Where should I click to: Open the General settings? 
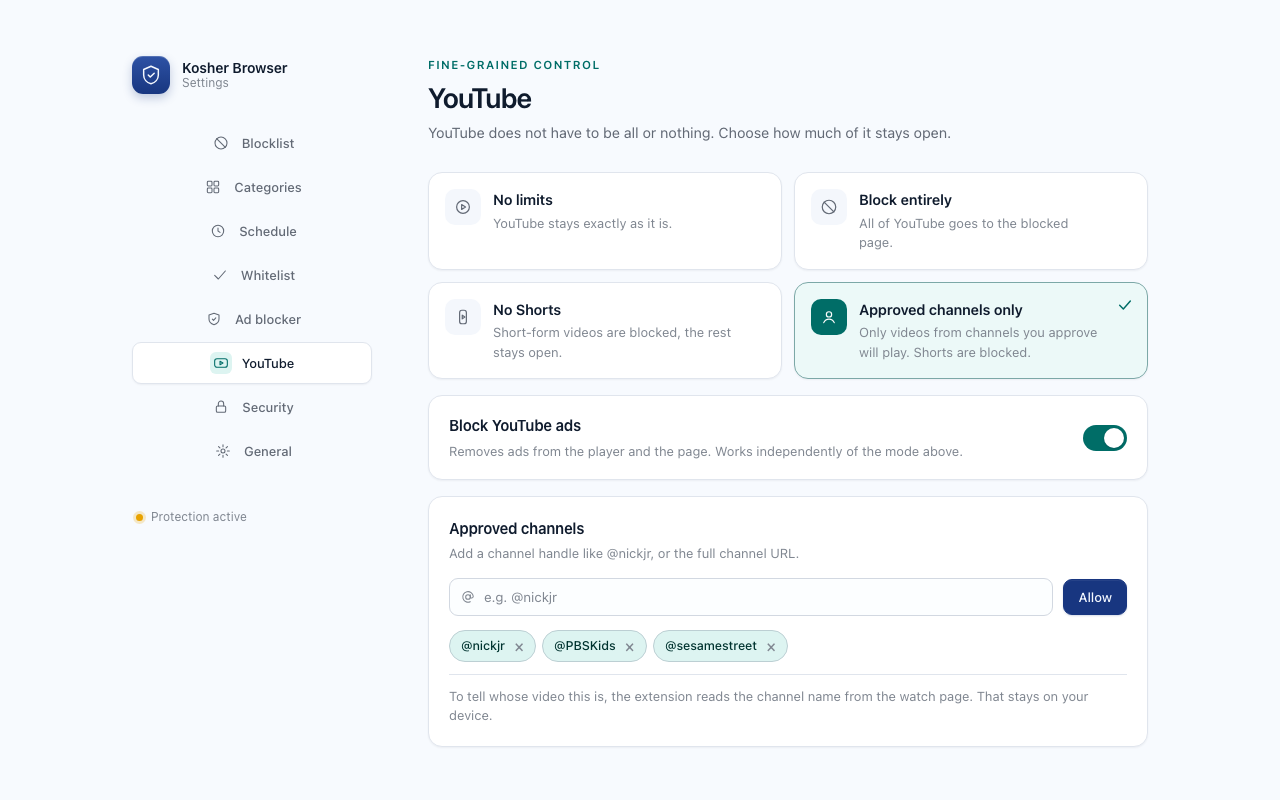point(252,451)
